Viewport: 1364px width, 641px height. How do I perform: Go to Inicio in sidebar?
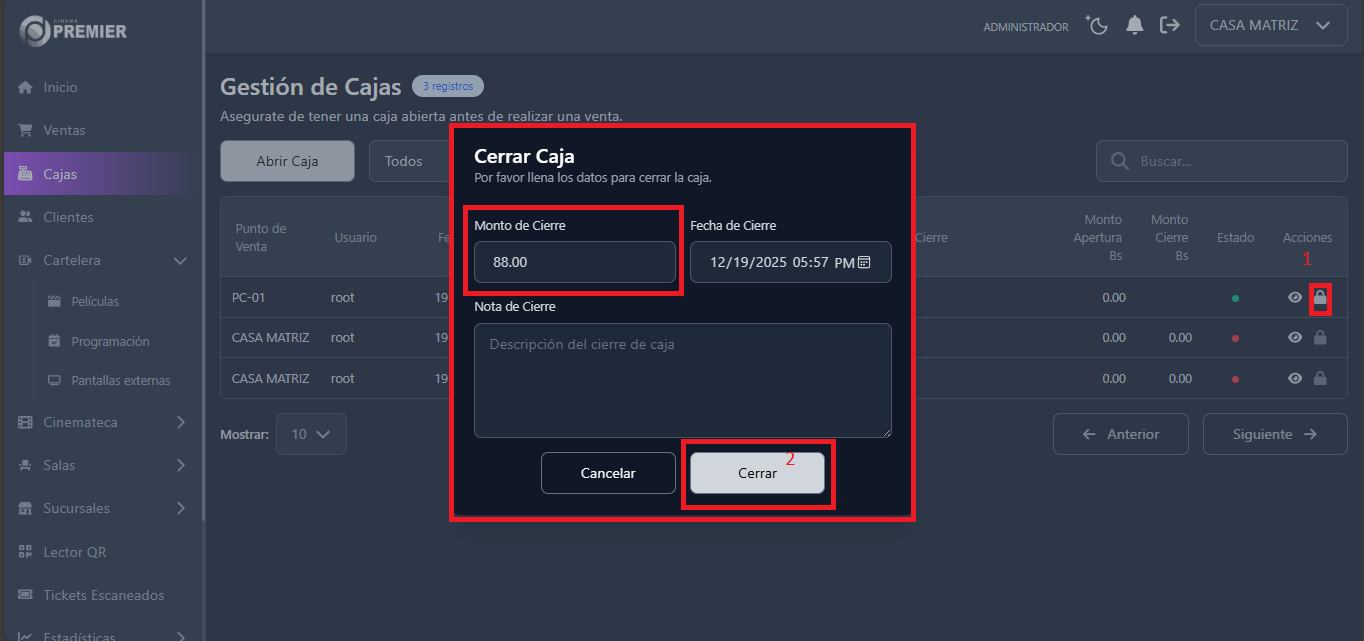point(60,88)
